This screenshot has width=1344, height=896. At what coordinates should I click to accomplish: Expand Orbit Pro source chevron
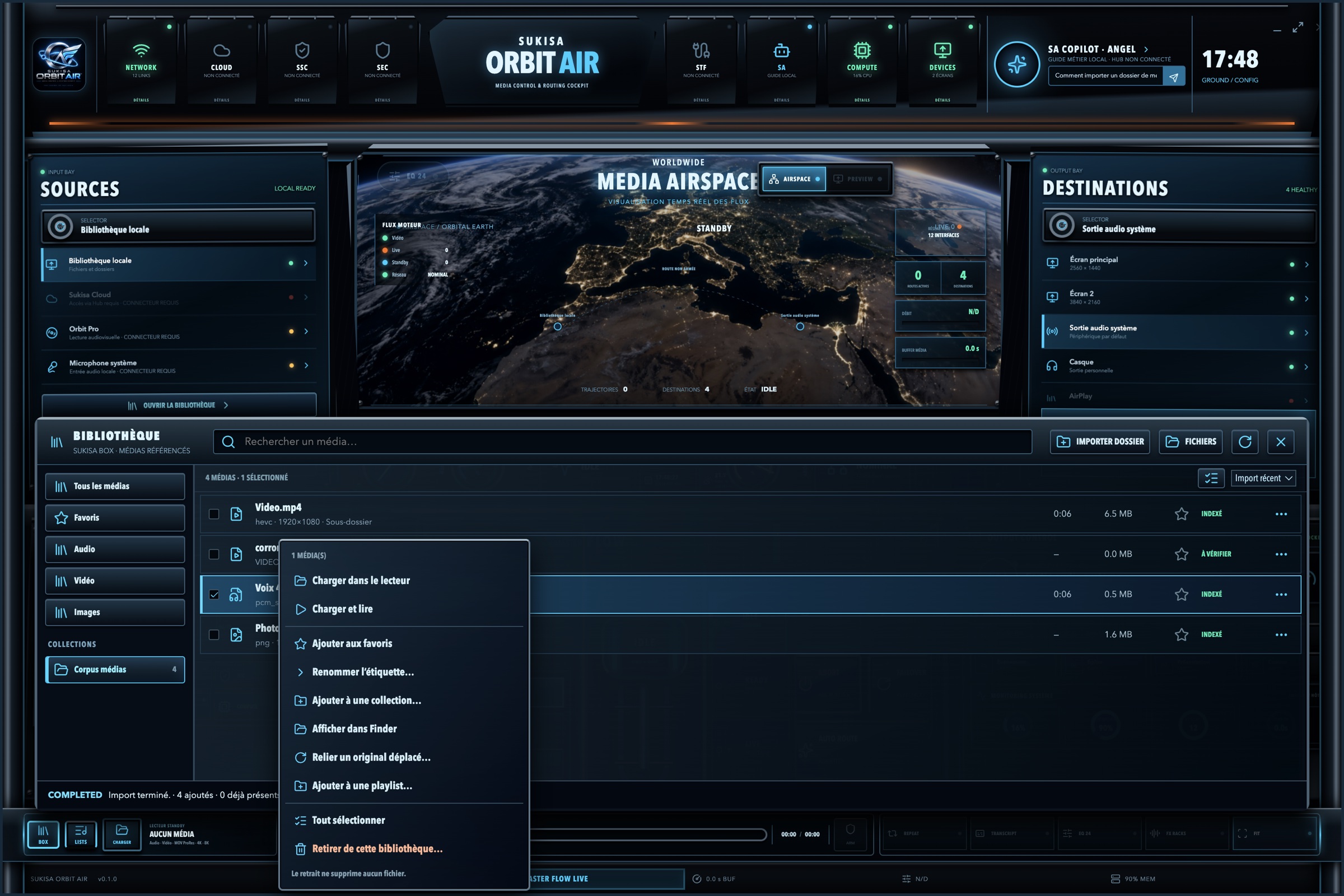point(306,332)
